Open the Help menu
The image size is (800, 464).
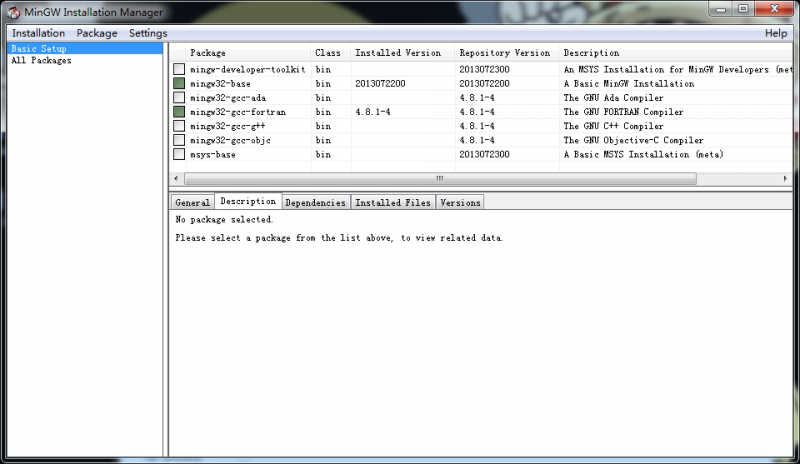pos(776,33)
